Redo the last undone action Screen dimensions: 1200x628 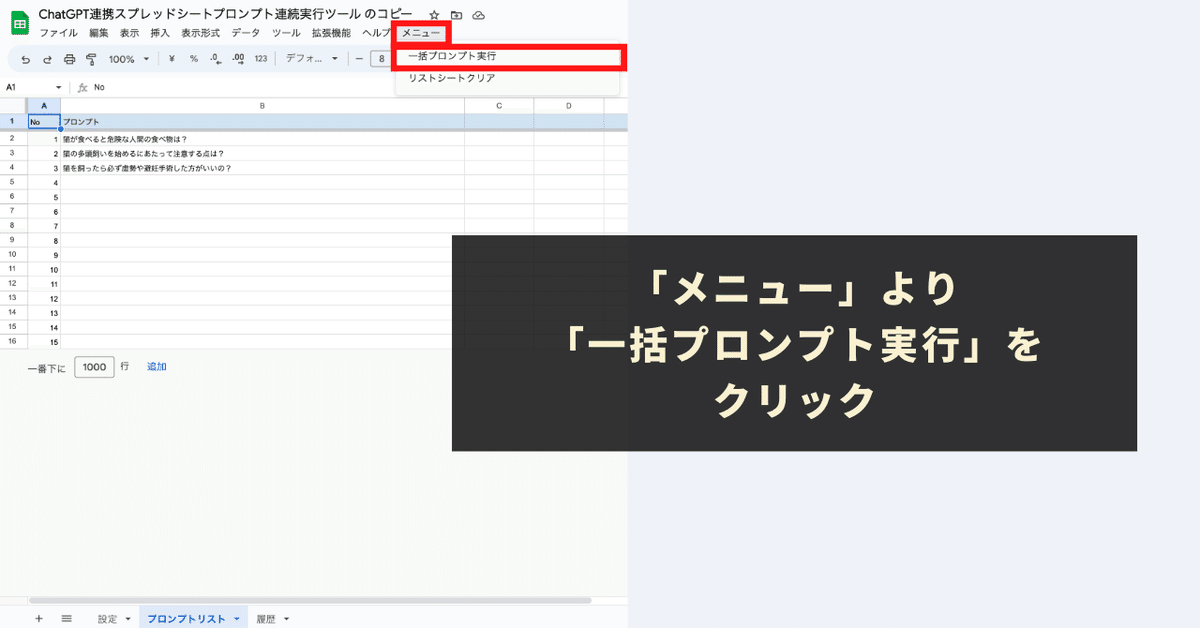(47, 59)
